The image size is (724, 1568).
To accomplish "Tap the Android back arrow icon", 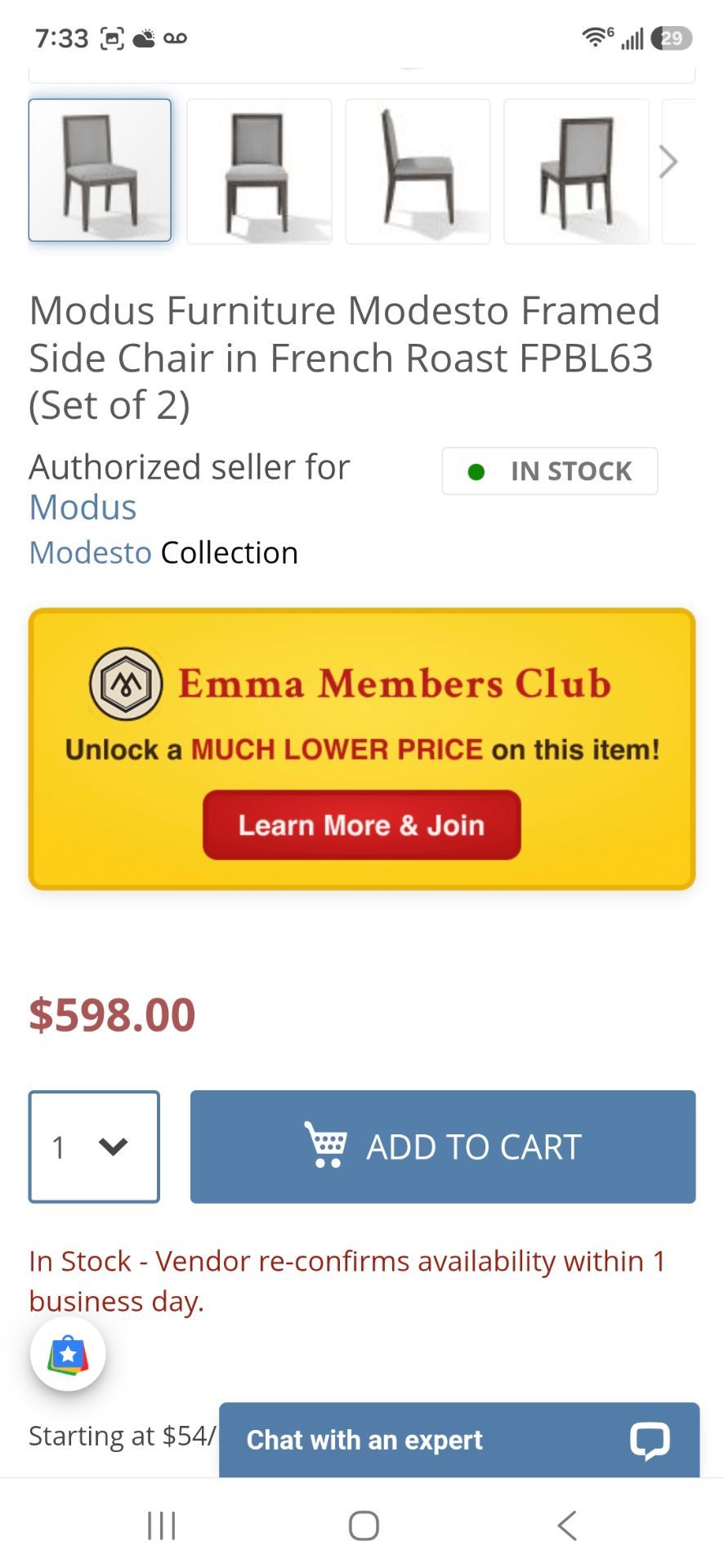I will coord(566,1525).
